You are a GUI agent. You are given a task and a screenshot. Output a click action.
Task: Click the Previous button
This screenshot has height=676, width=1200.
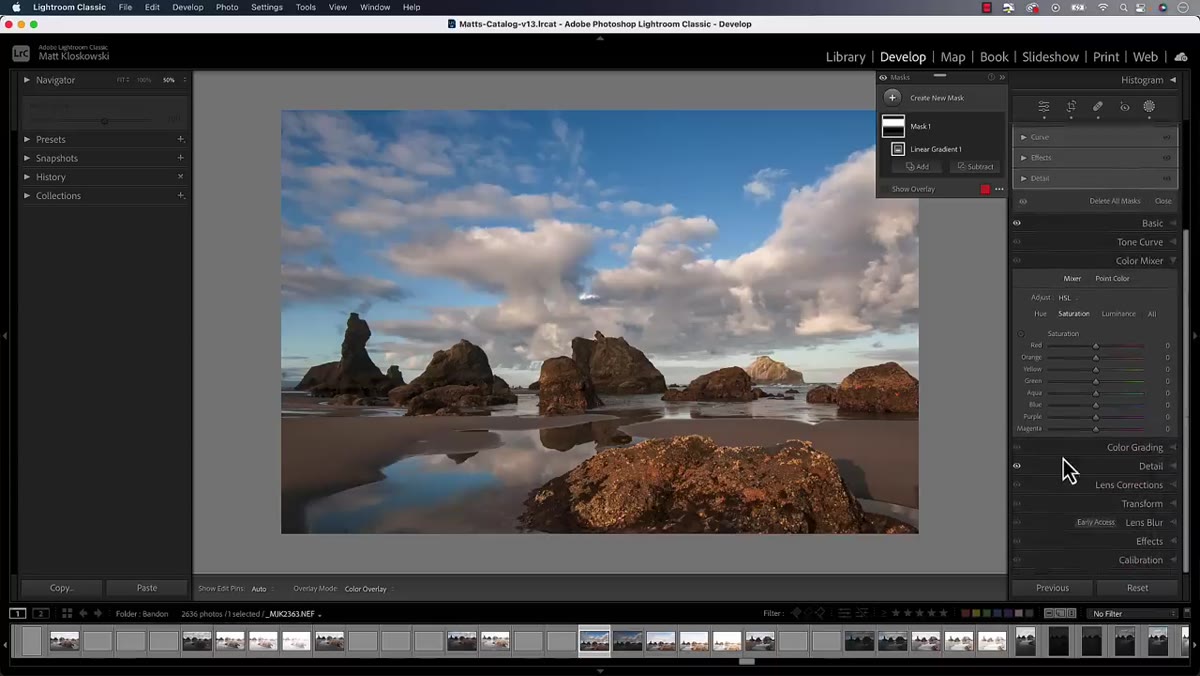(x=1052, y=588)
